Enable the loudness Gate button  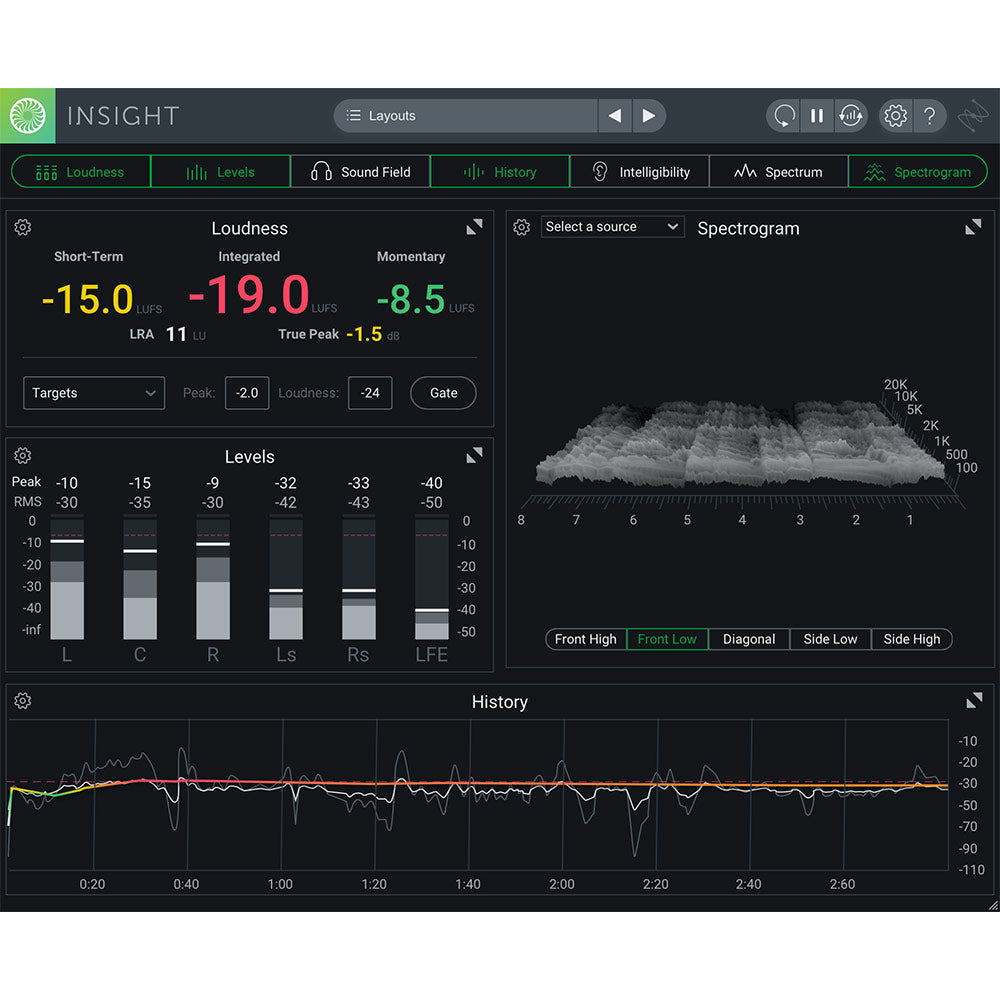[443, 393]
